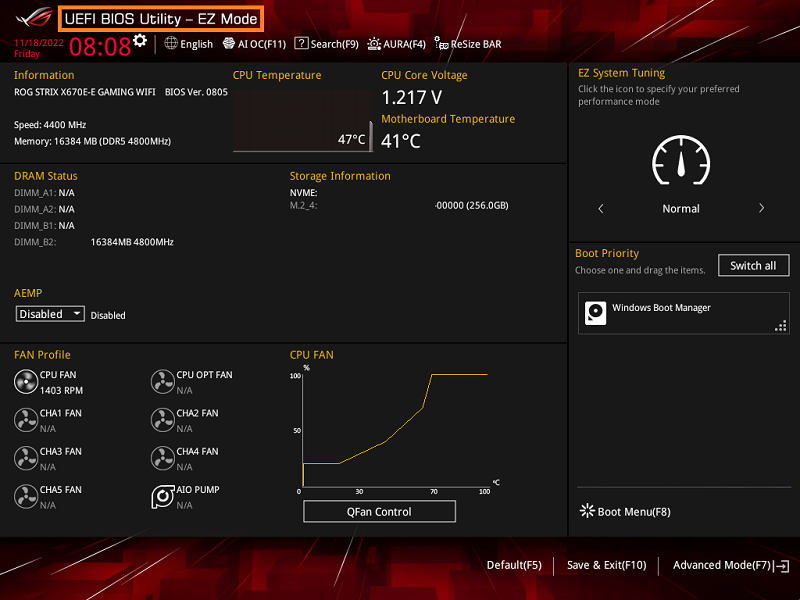The width and height of the screenshot is (800, 600).
Task: Switch to next performance mode arrow
Action: point(761,208)
